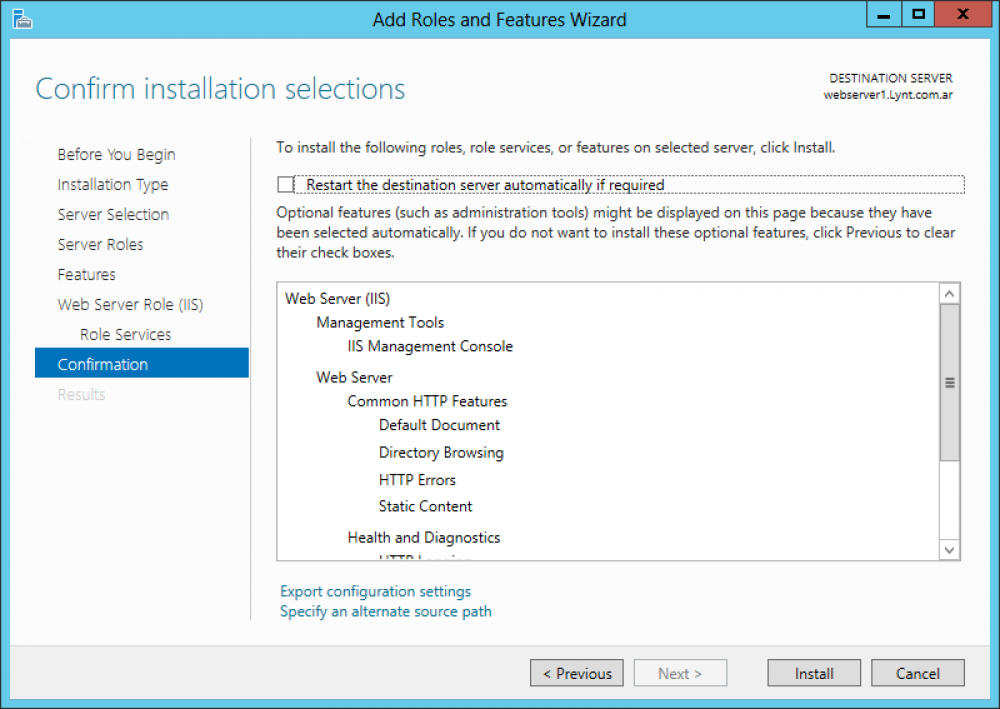Go to the Server Selection step

click(x=113, y=214)
